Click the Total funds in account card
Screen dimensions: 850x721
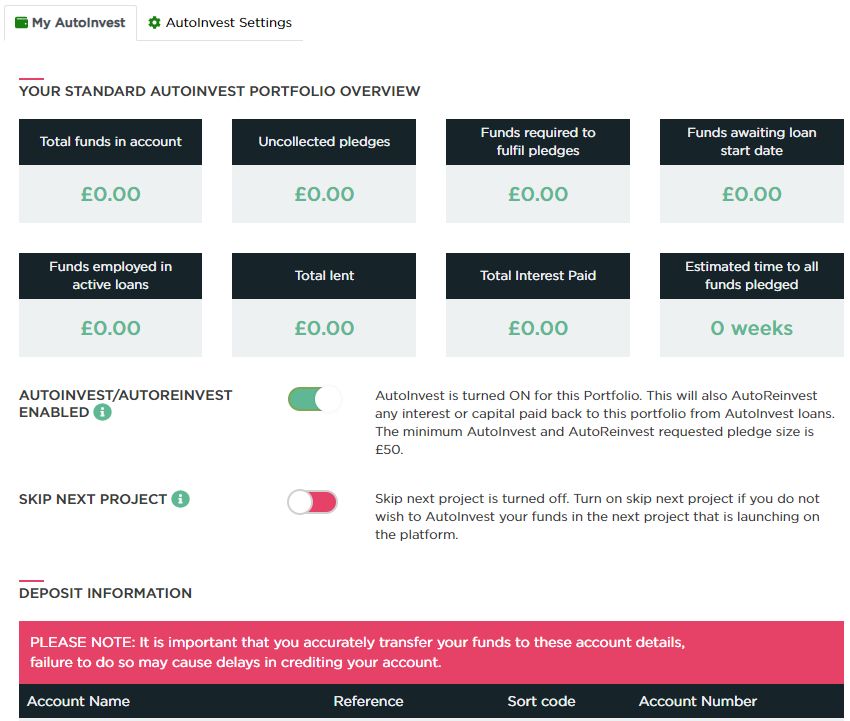(111, 171)
